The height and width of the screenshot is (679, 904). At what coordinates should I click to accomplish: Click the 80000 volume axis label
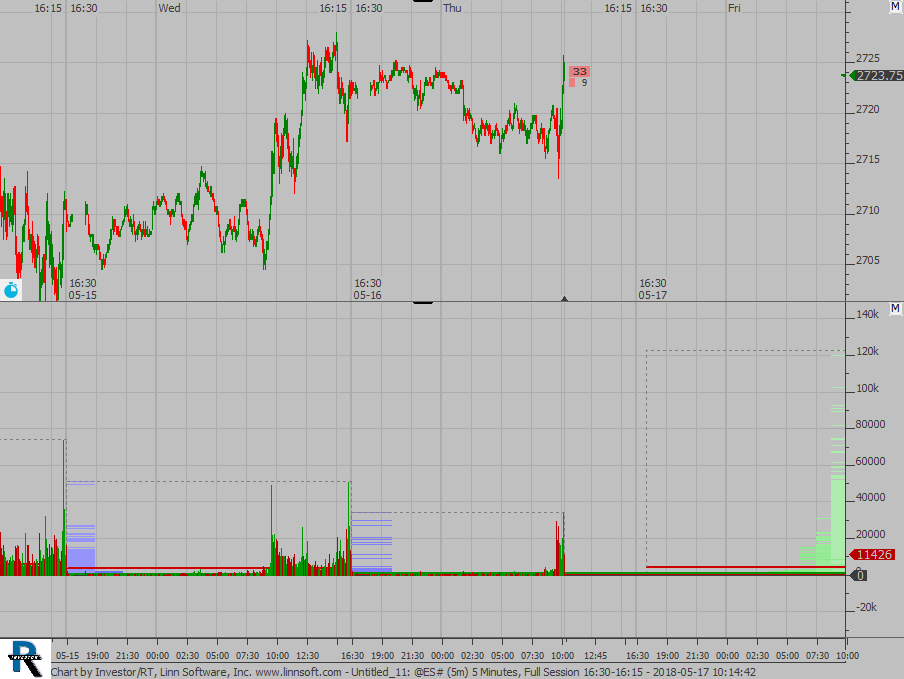coord(871,424)
